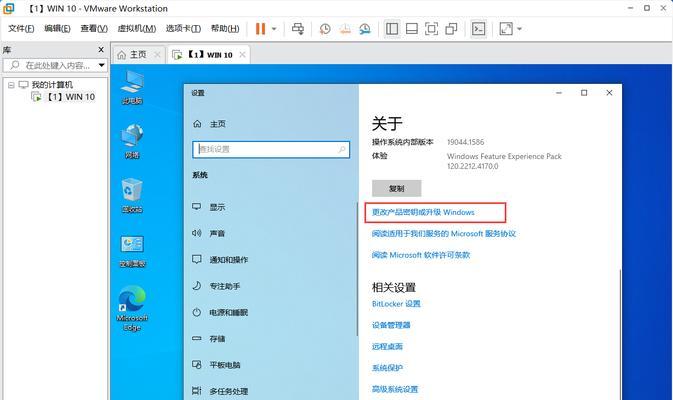Open the 查看(V) menu
The width and height of the screenshot is (673, 400).
pyautogui.click(x=94, y=29)
